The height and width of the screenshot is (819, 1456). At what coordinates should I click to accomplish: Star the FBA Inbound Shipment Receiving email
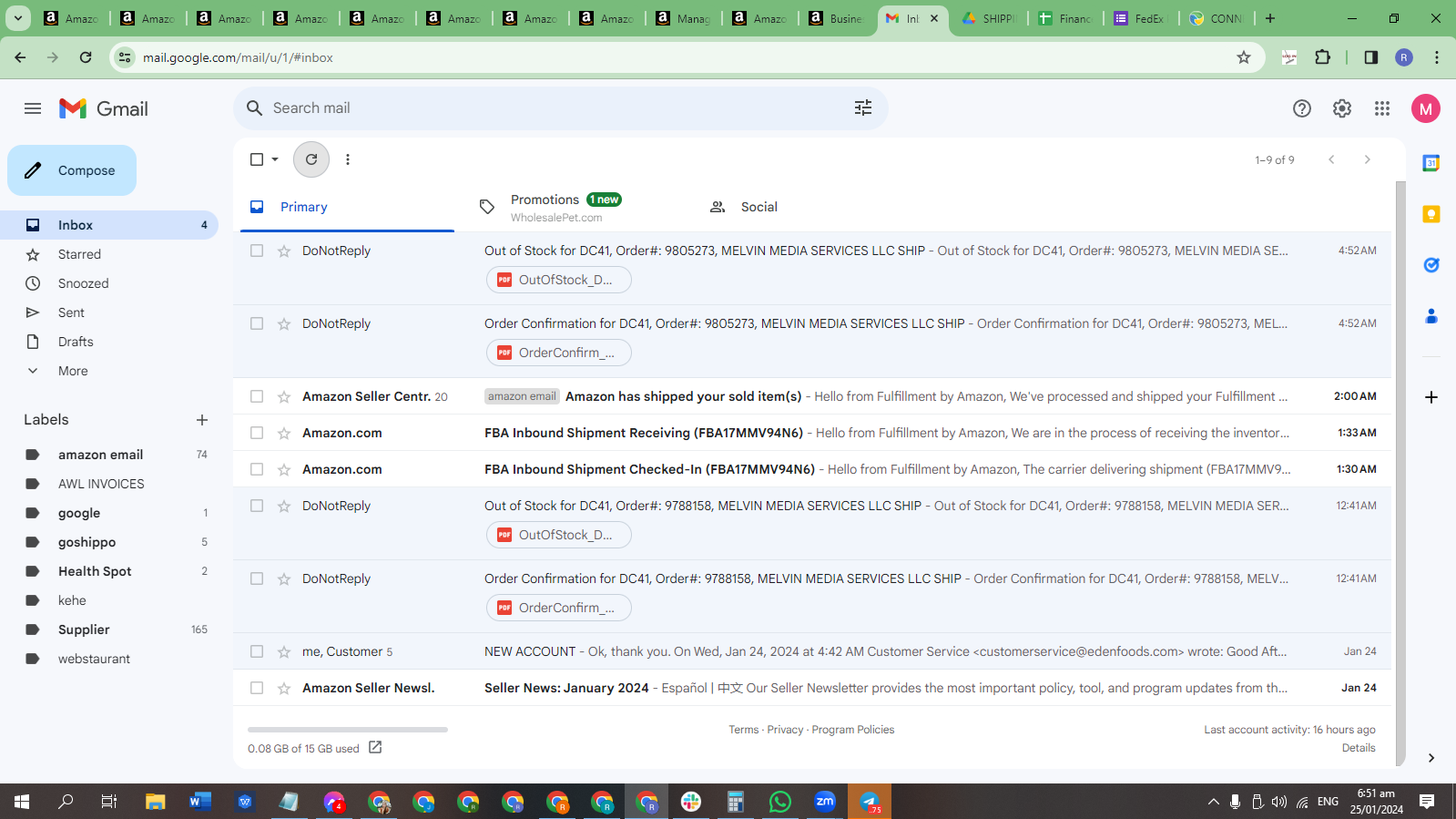tap(284, 434)
